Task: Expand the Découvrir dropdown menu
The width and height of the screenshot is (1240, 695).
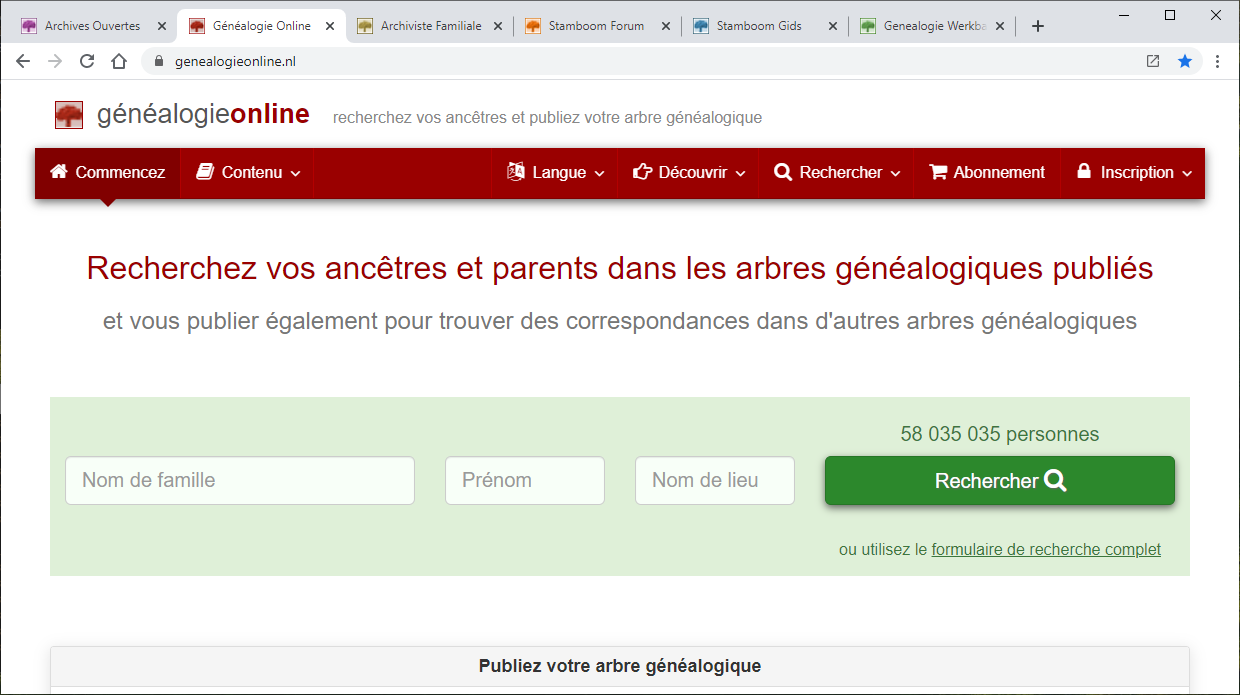Action: [689, 172]
